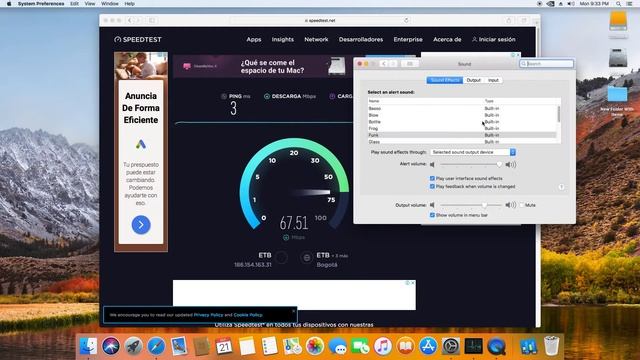The width and height of the screenshot is (640, 360).
Task: Toggle Show volume in menu bar
Action: coord(432,215)
